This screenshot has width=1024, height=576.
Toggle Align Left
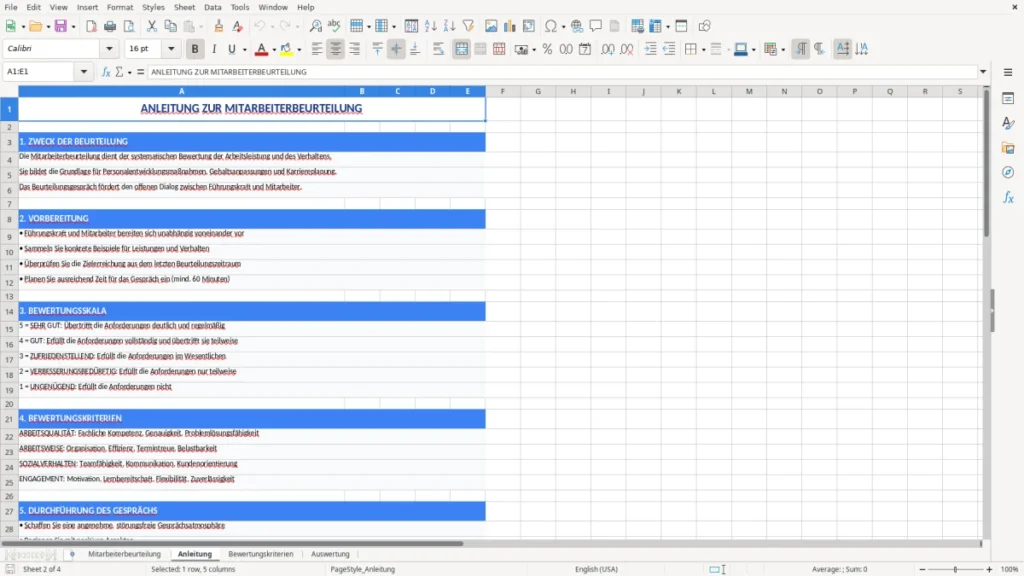coord(317,49)
